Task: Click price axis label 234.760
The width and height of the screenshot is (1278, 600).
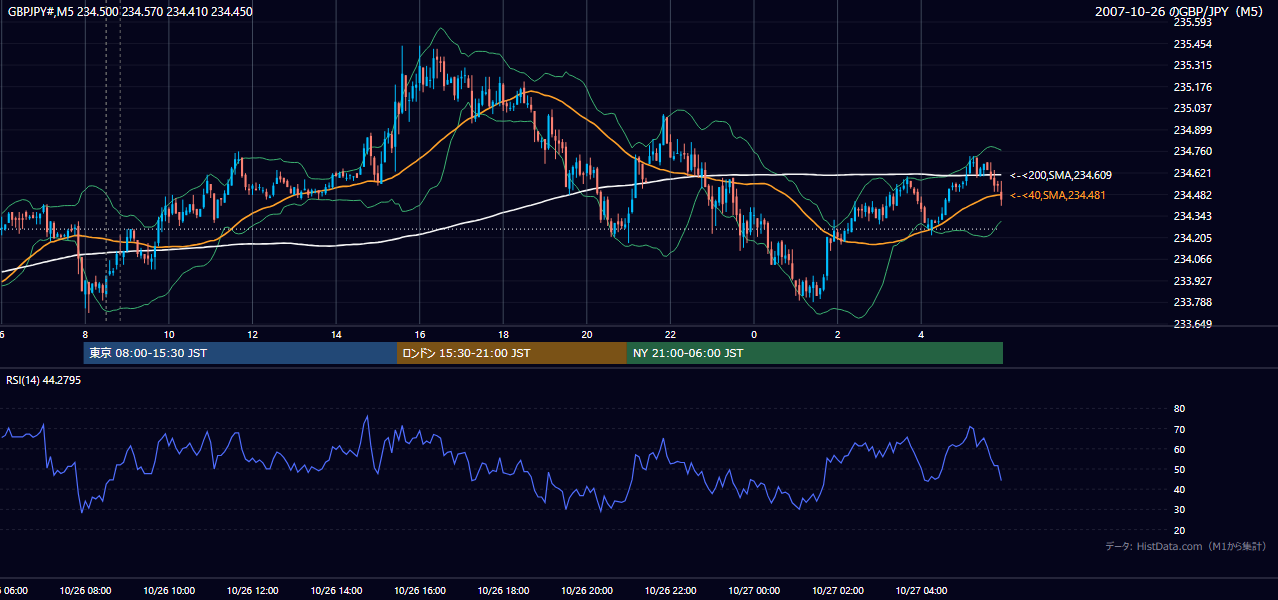Action: (x=1193, y=151)
